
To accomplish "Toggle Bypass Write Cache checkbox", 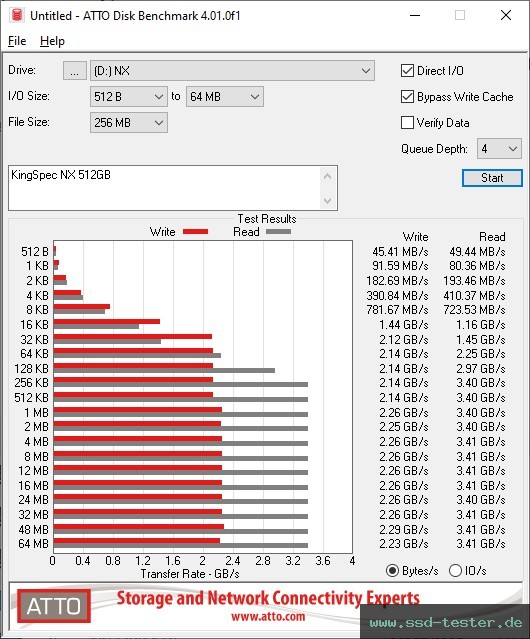I will [407, 97].
